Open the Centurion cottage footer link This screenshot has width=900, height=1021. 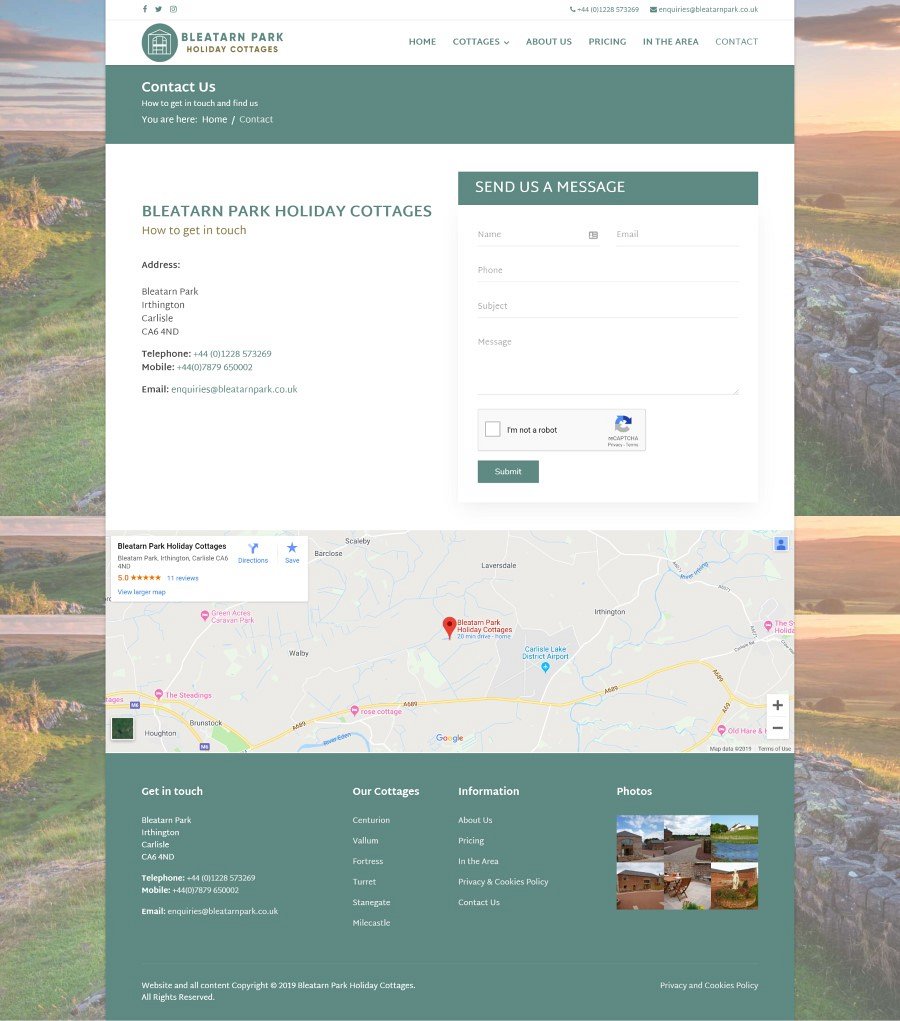(371, 820)
